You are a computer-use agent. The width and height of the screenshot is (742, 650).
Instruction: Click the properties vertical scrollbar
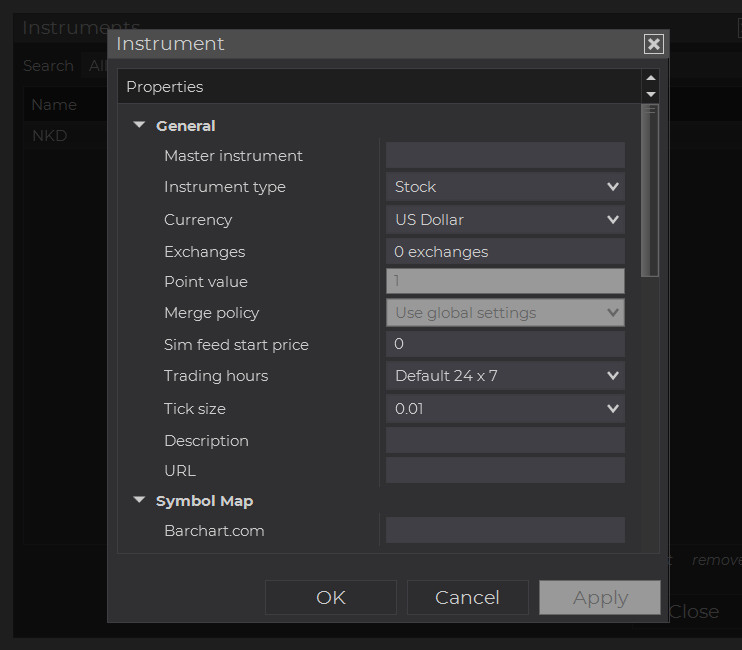(x=651, y=190)
